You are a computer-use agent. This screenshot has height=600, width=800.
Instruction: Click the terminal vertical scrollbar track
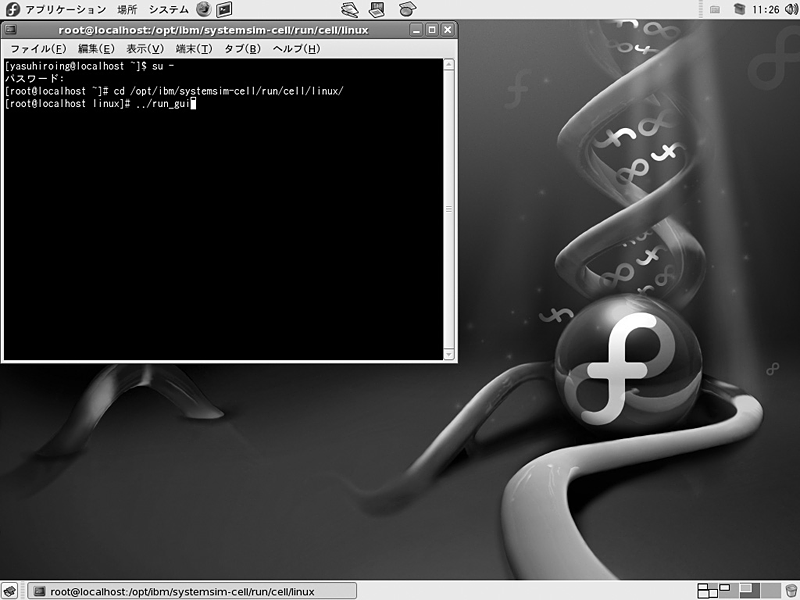(x=449, y=209)
